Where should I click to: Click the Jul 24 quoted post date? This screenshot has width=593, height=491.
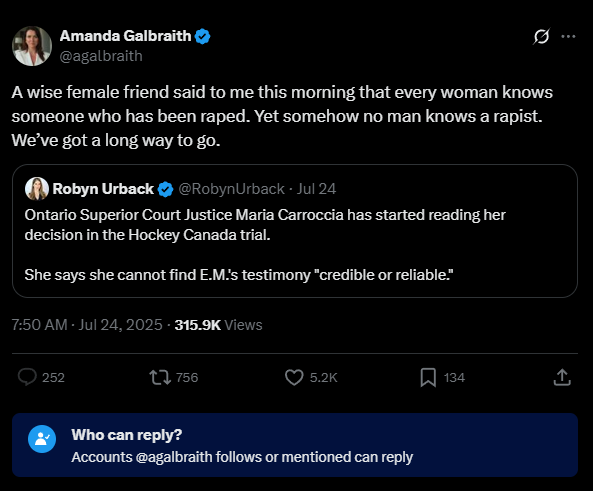[x=316, y=189]
